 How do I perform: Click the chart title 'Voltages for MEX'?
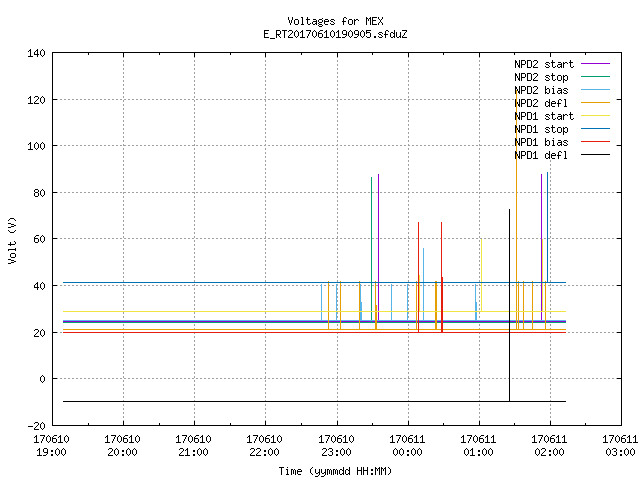click(x=335, y=21)
